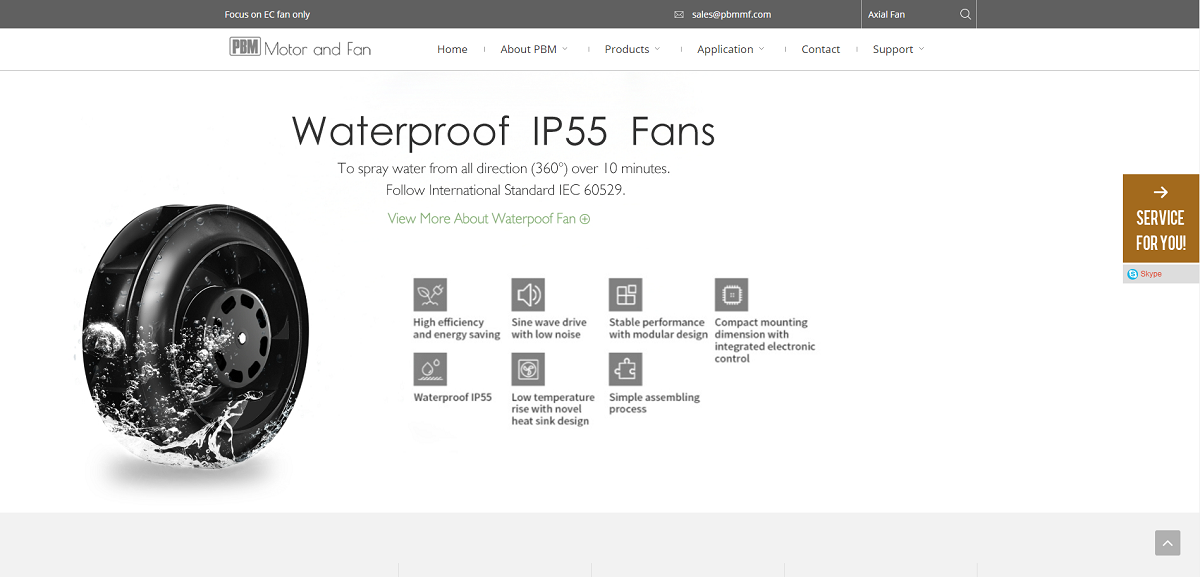Go to the Home menu item
Screen dimensions: 1200x577
tap(452, 49)
